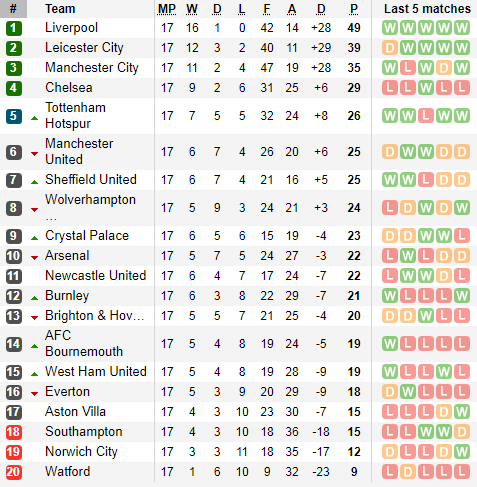Open the Norwich City team link
Viewport: 477px width, 487px height.
pos(81,452)
